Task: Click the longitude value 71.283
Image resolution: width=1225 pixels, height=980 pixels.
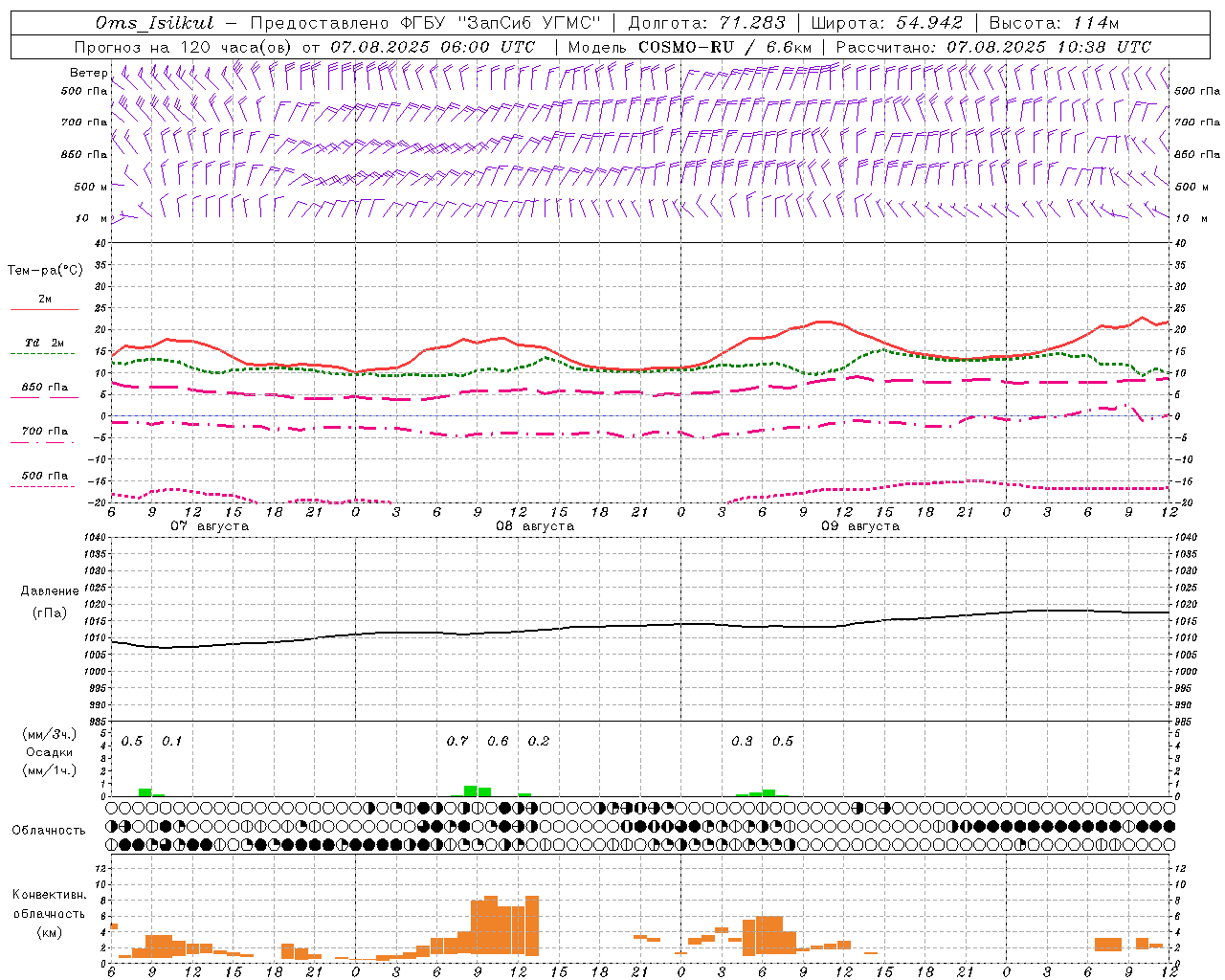Action: coord(752,23)
